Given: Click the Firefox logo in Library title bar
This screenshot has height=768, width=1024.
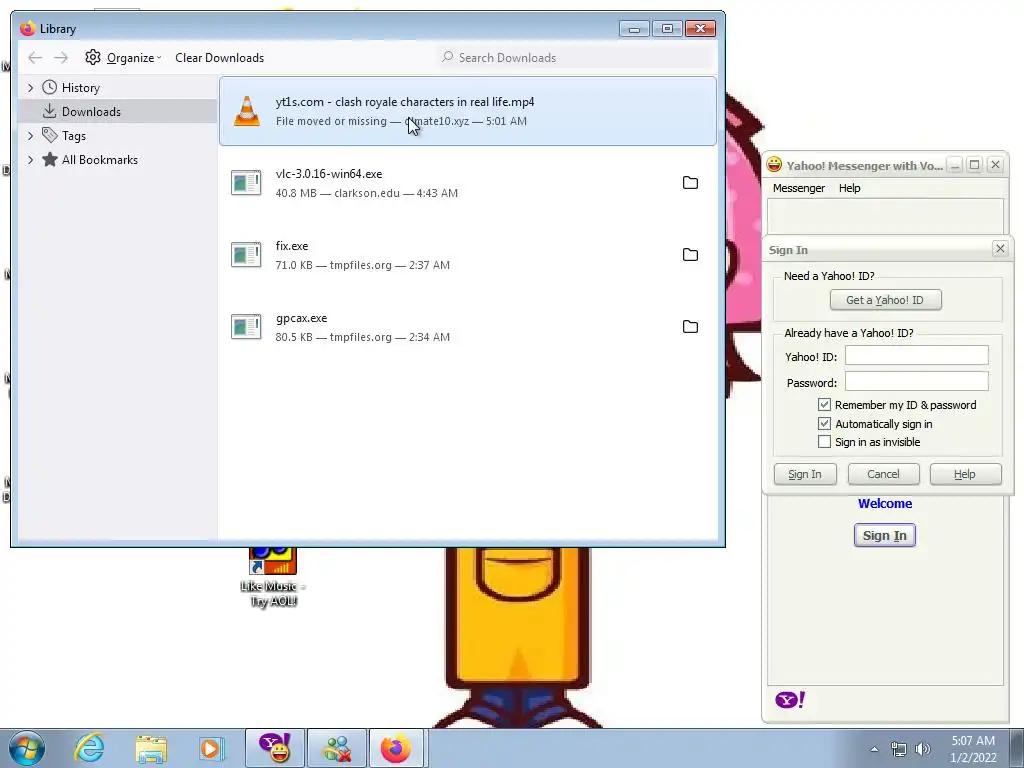Looking at the screenshot, I should tap(27, 28).
